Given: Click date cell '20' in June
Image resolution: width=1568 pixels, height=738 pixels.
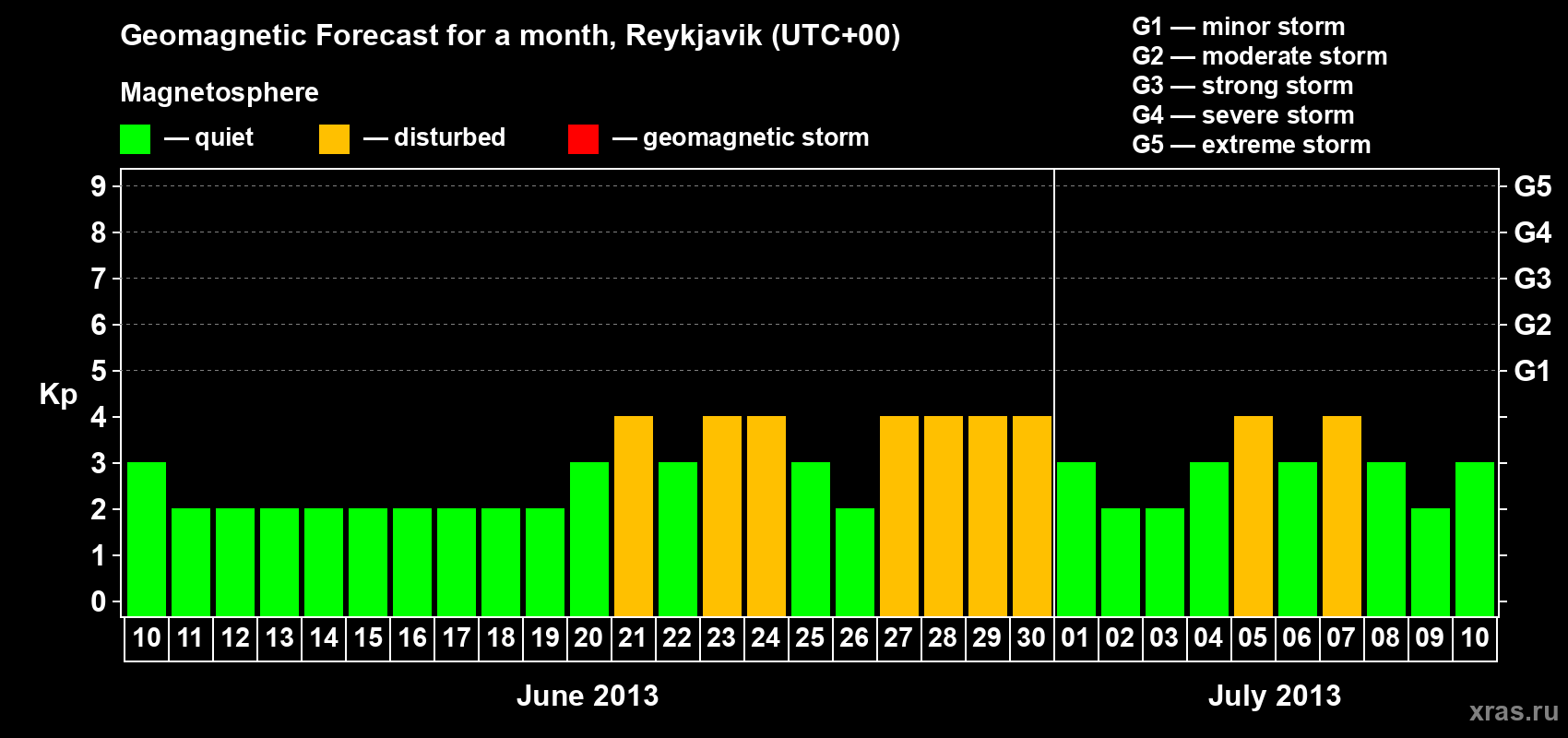Looking at the screenshot, I should pos(589,638).
